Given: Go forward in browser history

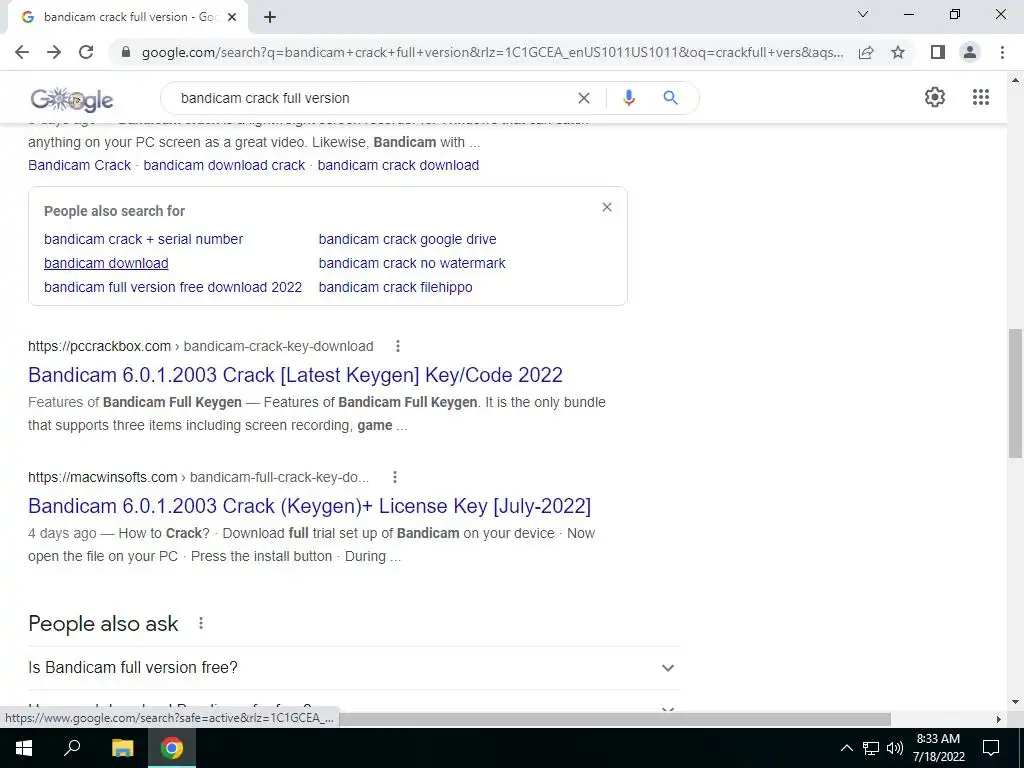Looking at the screenshot, I should [54, 52].
